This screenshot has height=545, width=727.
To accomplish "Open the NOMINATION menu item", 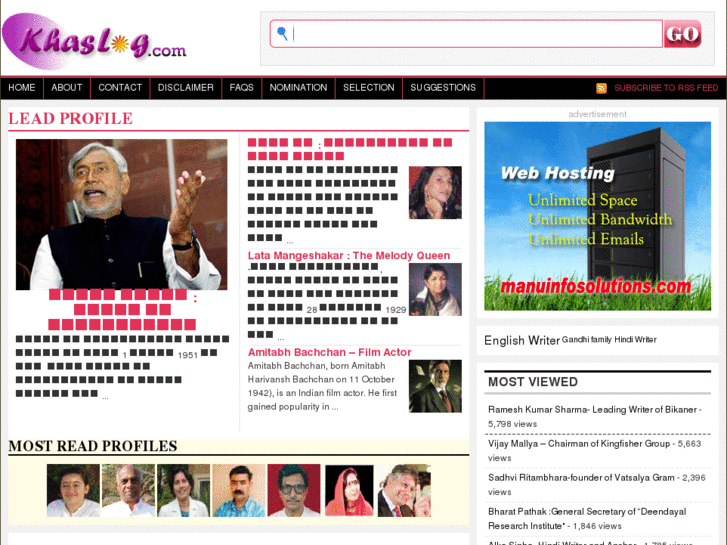I will 299,88.
